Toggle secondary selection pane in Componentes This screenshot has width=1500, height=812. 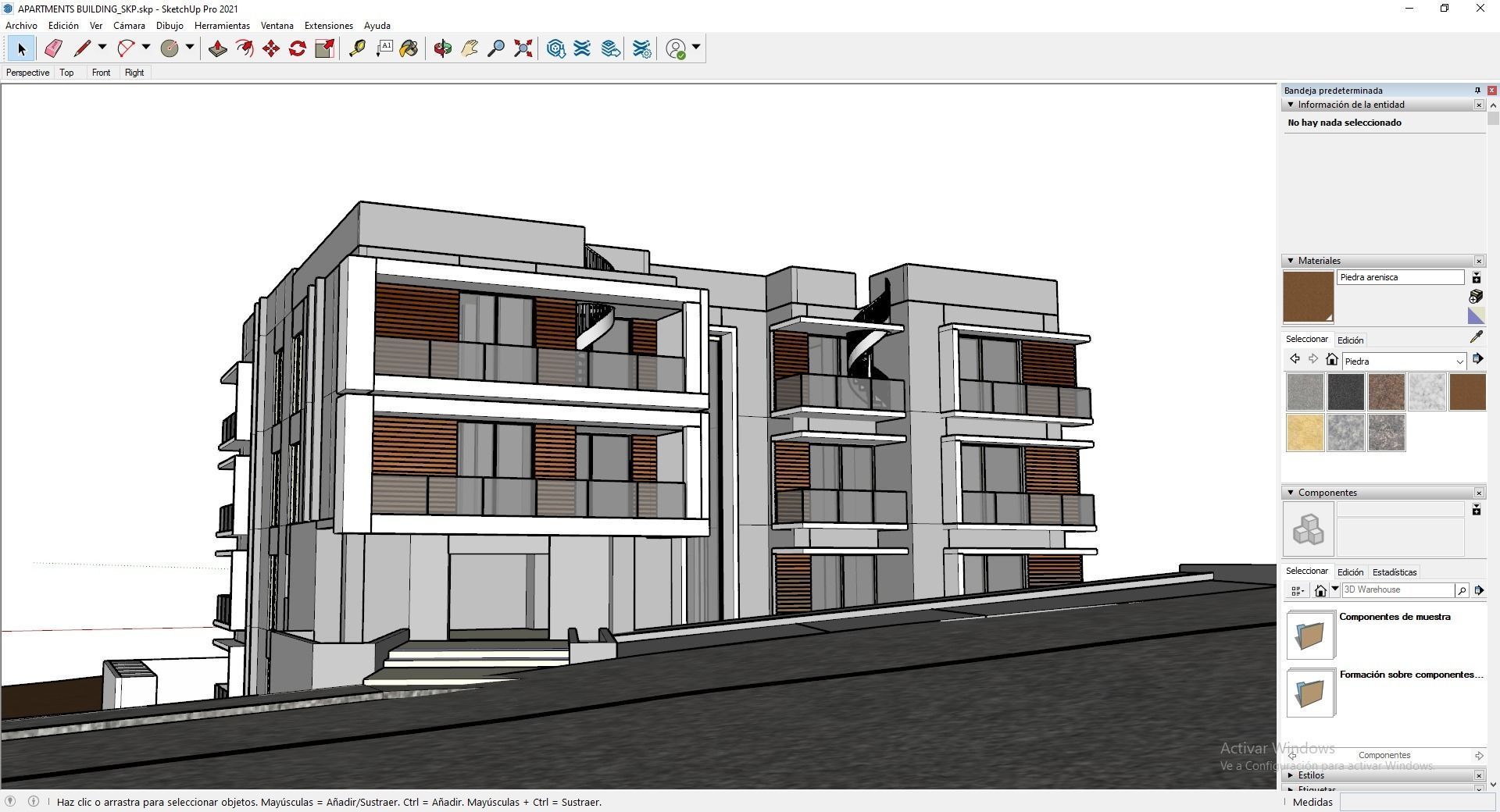(1476, 510)
